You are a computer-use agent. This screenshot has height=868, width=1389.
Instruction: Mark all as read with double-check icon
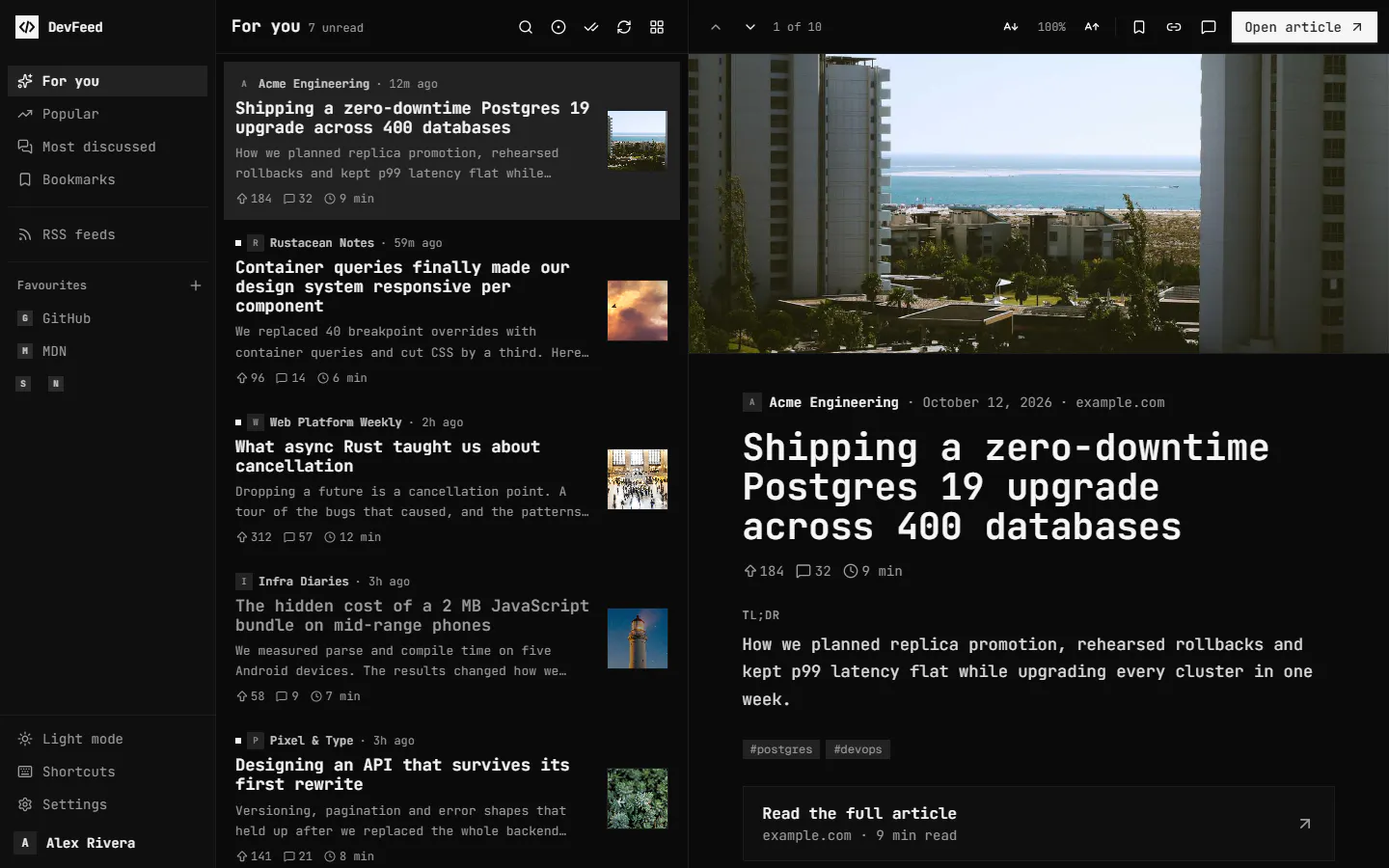point(591,27)
